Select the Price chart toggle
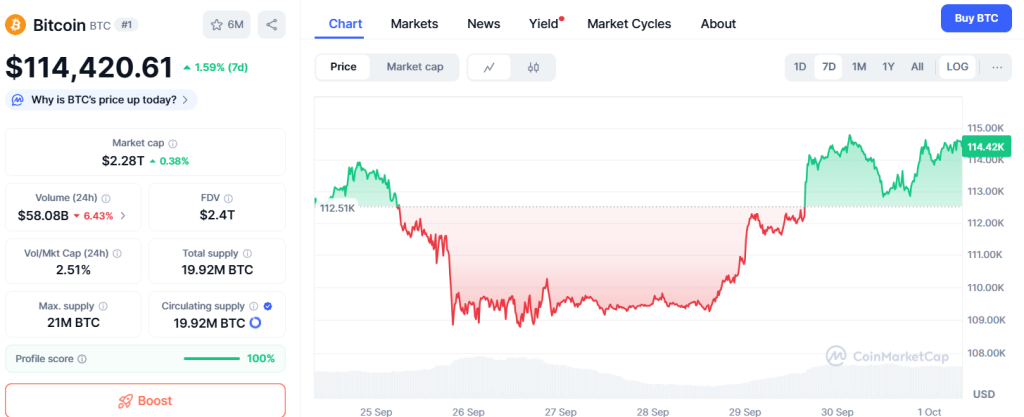 click(x=343, y=67)
